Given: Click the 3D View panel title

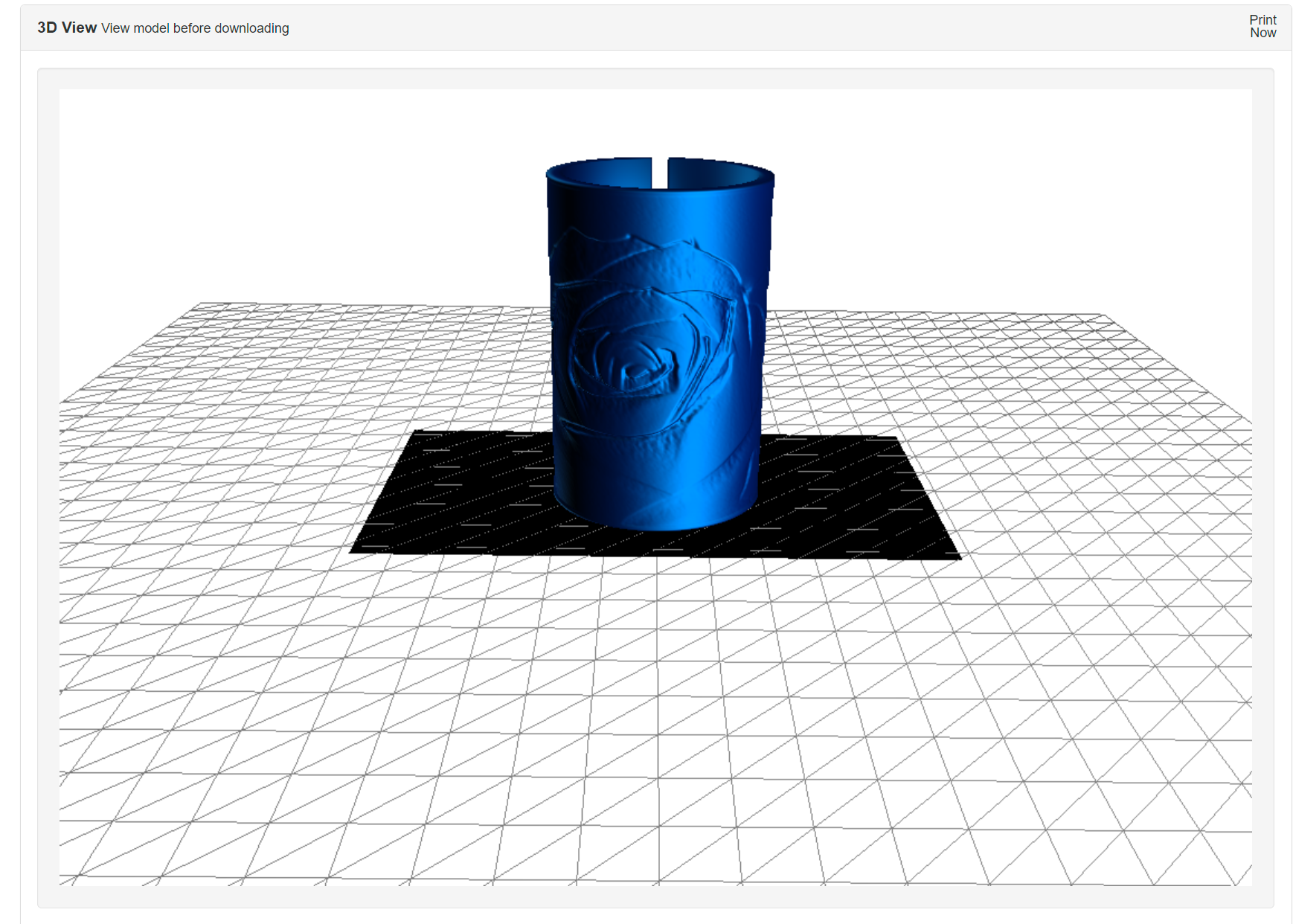Looking at the screenshot, I should tap(65, 28).
